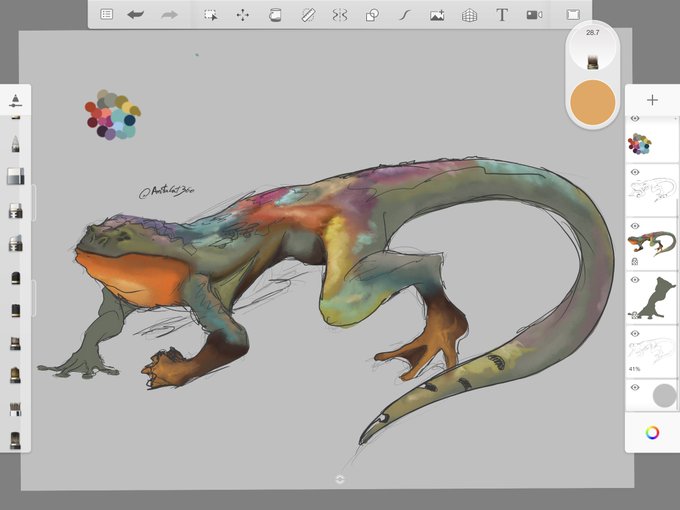This screenshot has width=680, height=510.
Task: Add a new layer with plus button
Action: click(x=652, y=100)
